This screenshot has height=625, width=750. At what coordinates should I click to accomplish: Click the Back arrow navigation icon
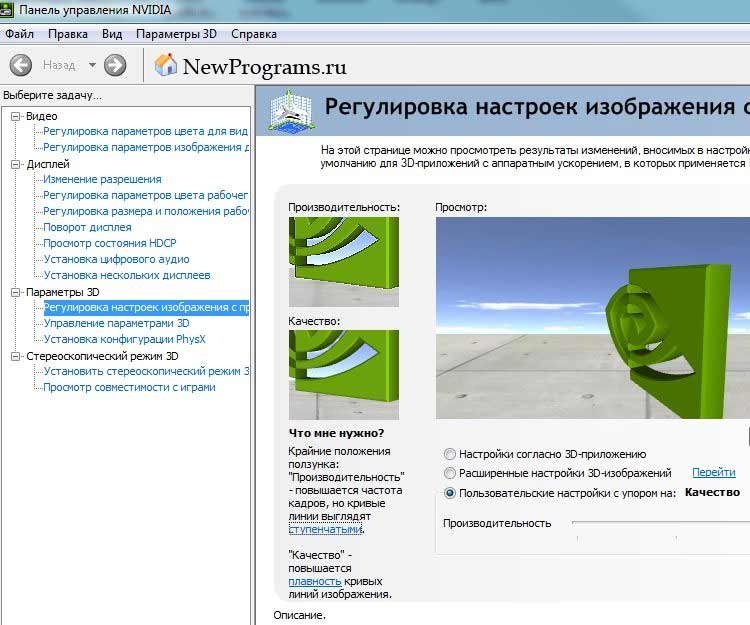click(21, 65)
